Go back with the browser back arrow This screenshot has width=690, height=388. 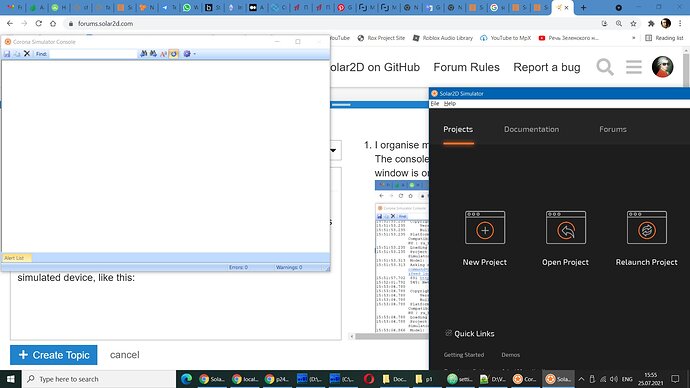tap(10, 23)
